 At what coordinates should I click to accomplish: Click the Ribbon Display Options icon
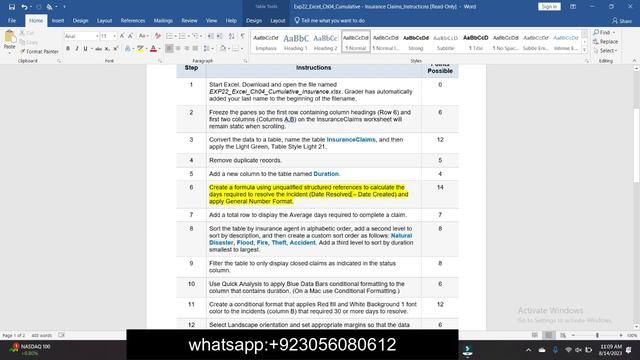tap(573, 7)
